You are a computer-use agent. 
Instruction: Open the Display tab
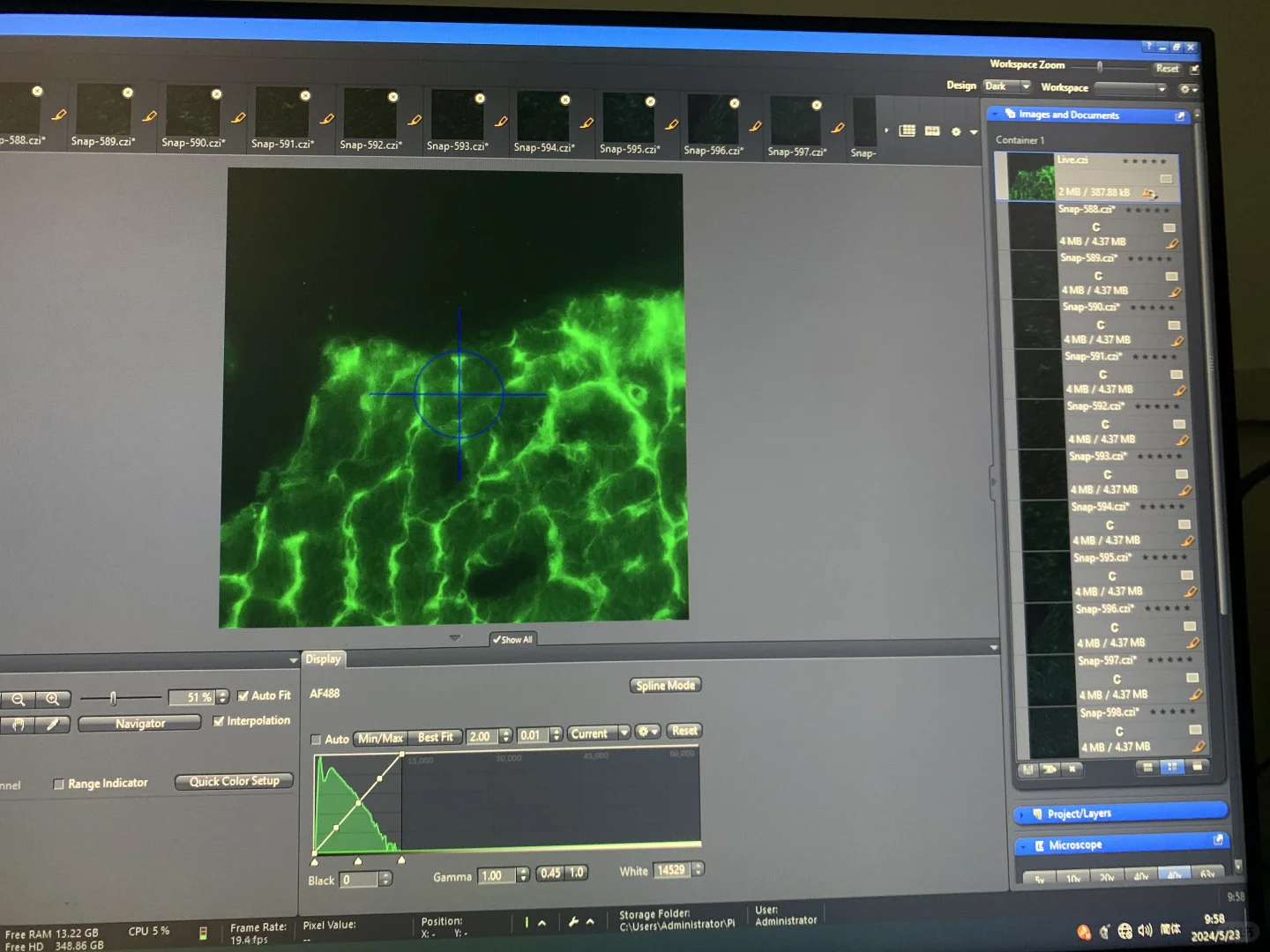click(323, 658)
